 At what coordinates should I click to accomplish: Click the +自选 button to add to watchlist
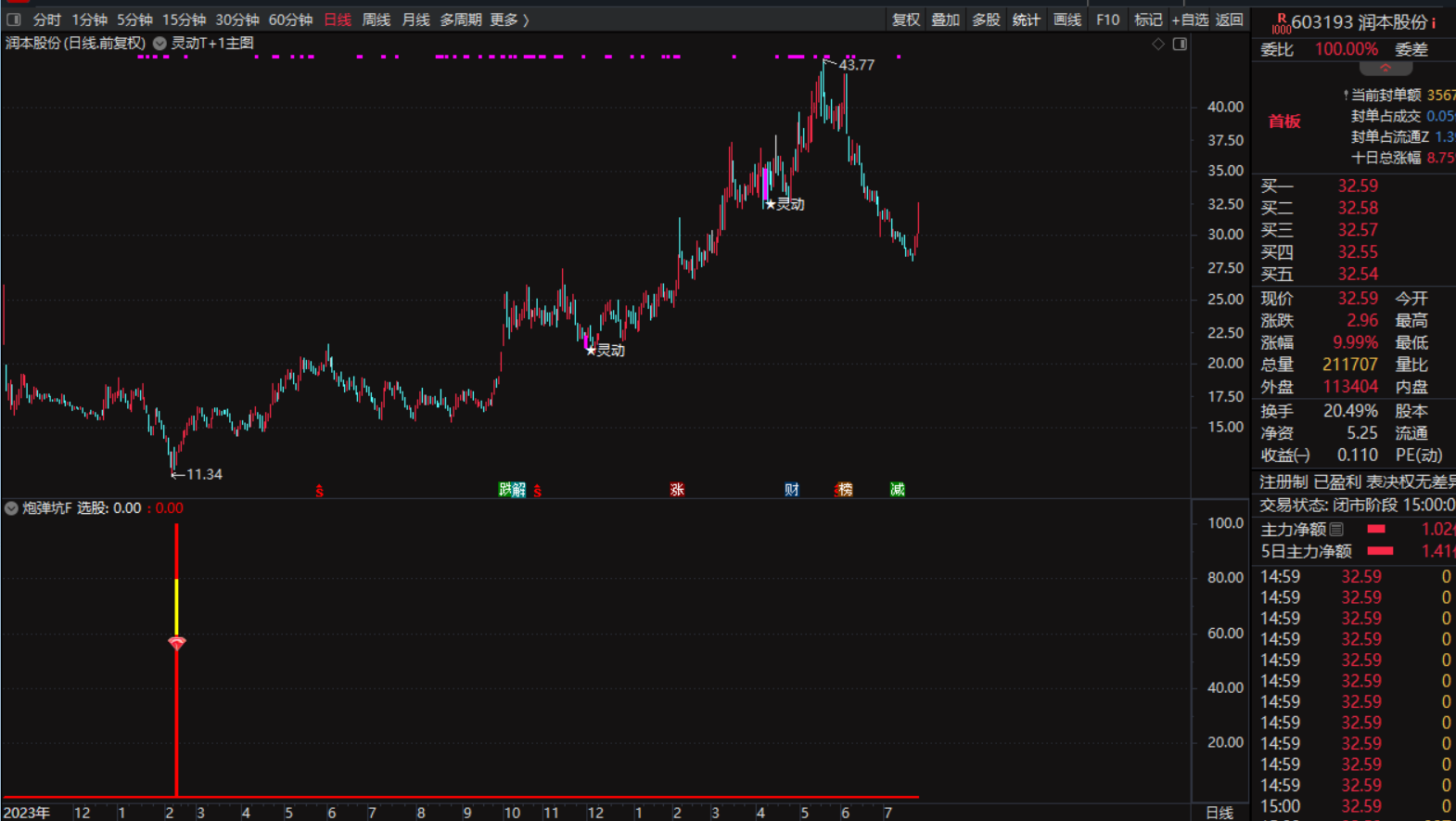[1190, 19]
